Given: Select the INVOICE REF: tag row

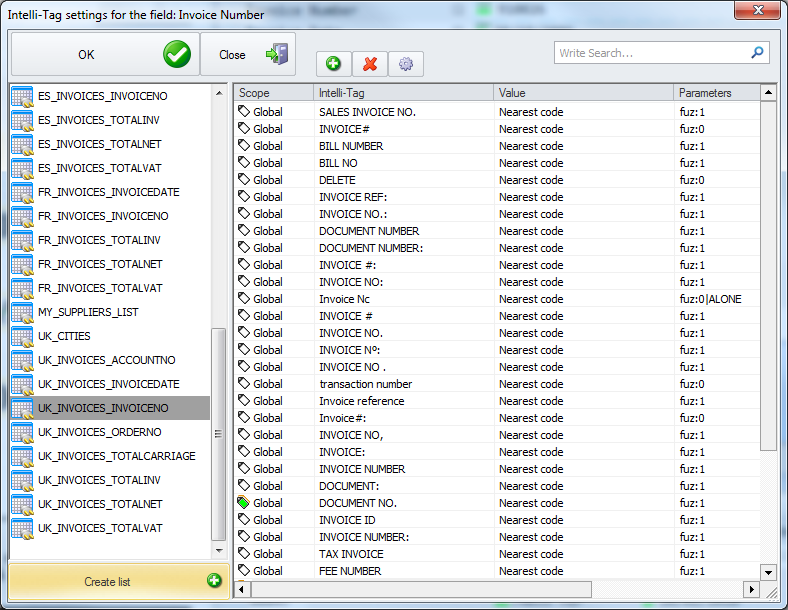Looking at the screenshot, I should click(x=498, y=197).
